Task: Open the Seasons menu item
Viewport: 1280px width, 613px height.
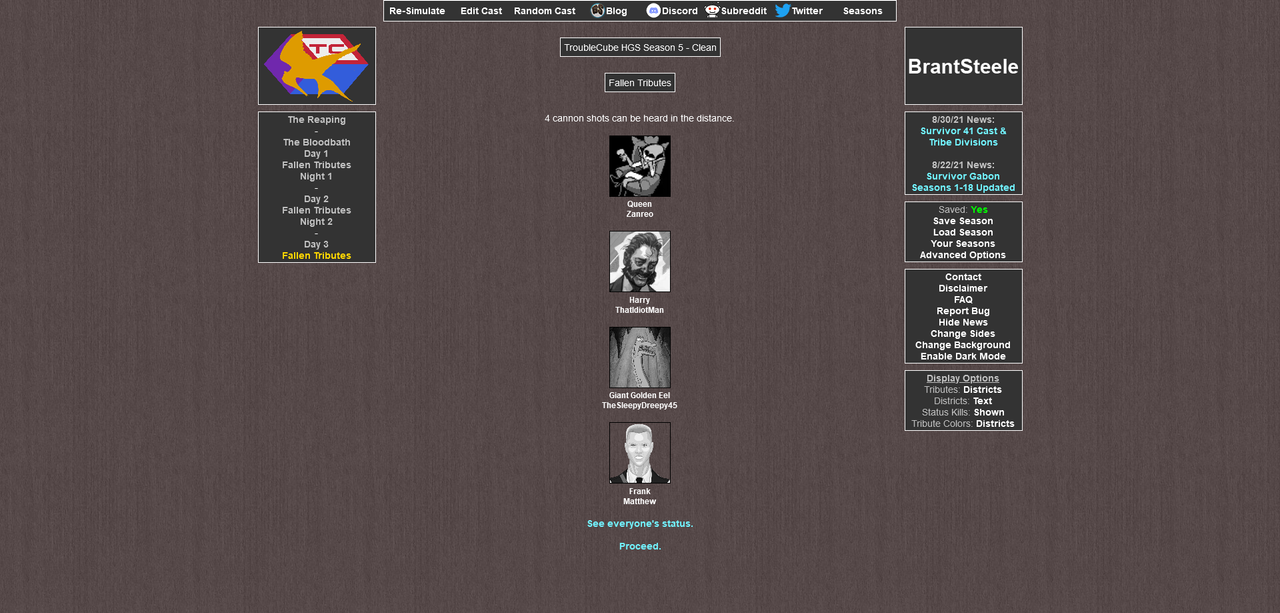Action: (x=862, y=11)
